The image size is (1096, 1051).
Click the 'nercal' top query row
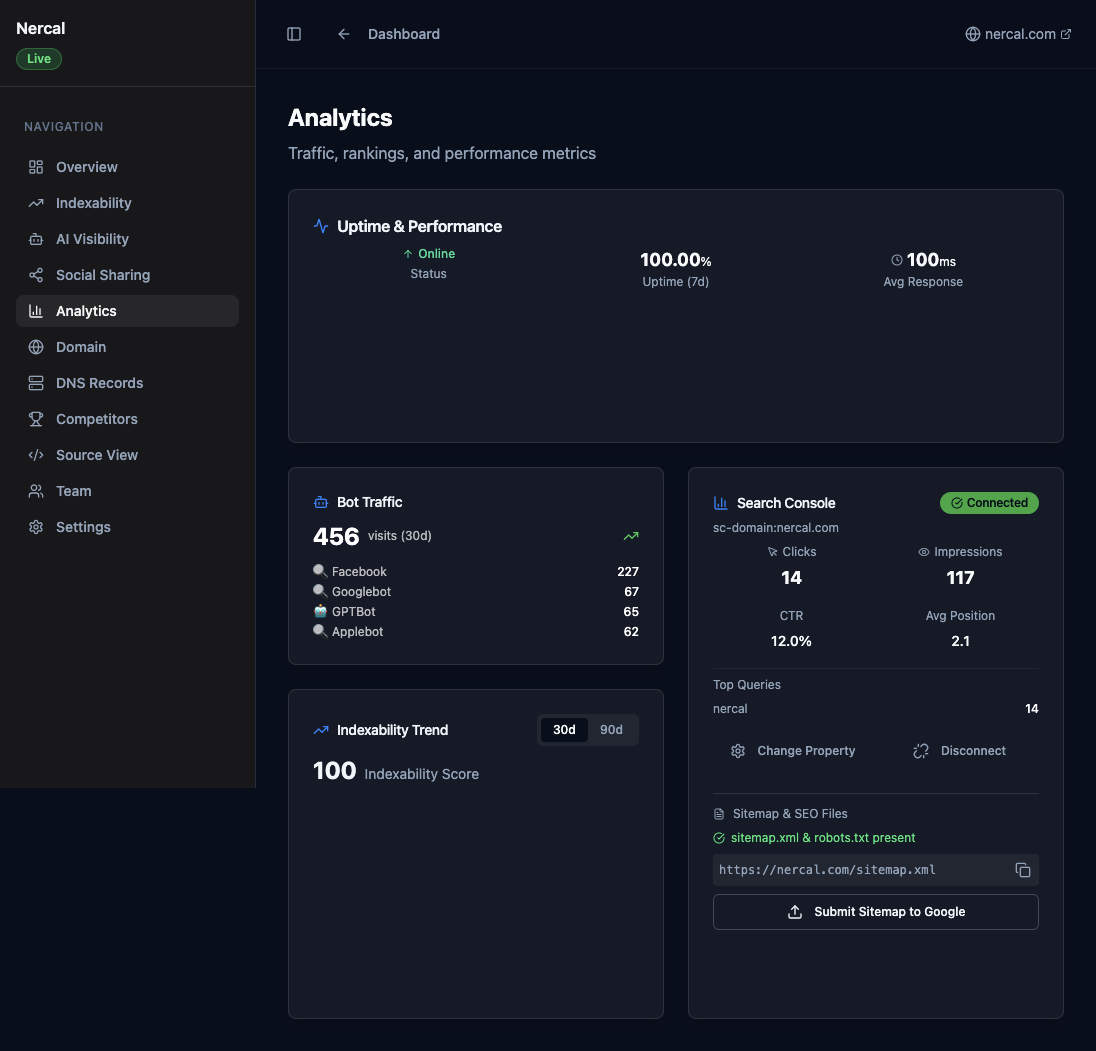coord(875,709)
